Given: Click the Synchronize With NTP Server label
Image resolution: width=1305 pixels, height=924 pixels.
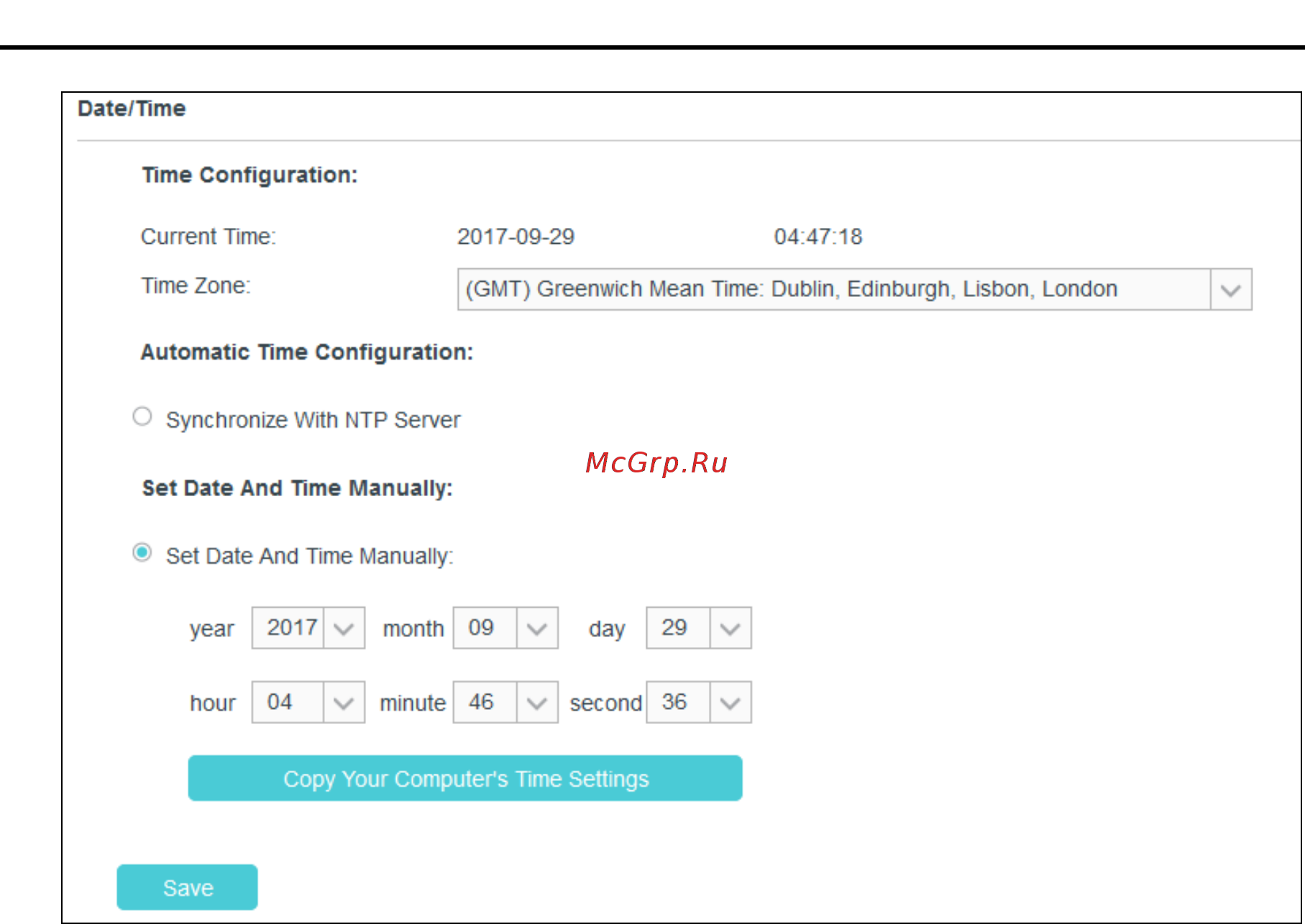Looking at the screenshot, I should [313, 420].
